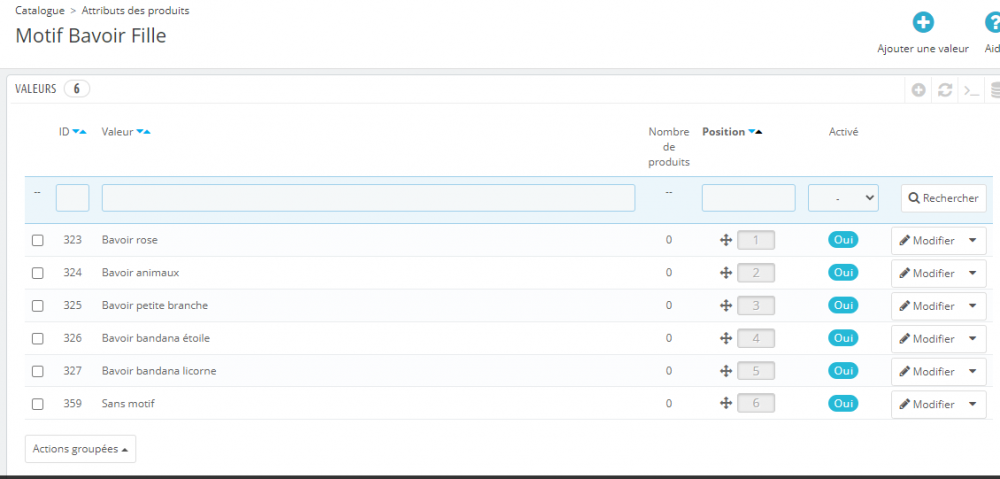The height and width of the screenshot is (479, 1000).
Task: Grab move handle for Bavoir animaux
Action: tap(725, 273)
